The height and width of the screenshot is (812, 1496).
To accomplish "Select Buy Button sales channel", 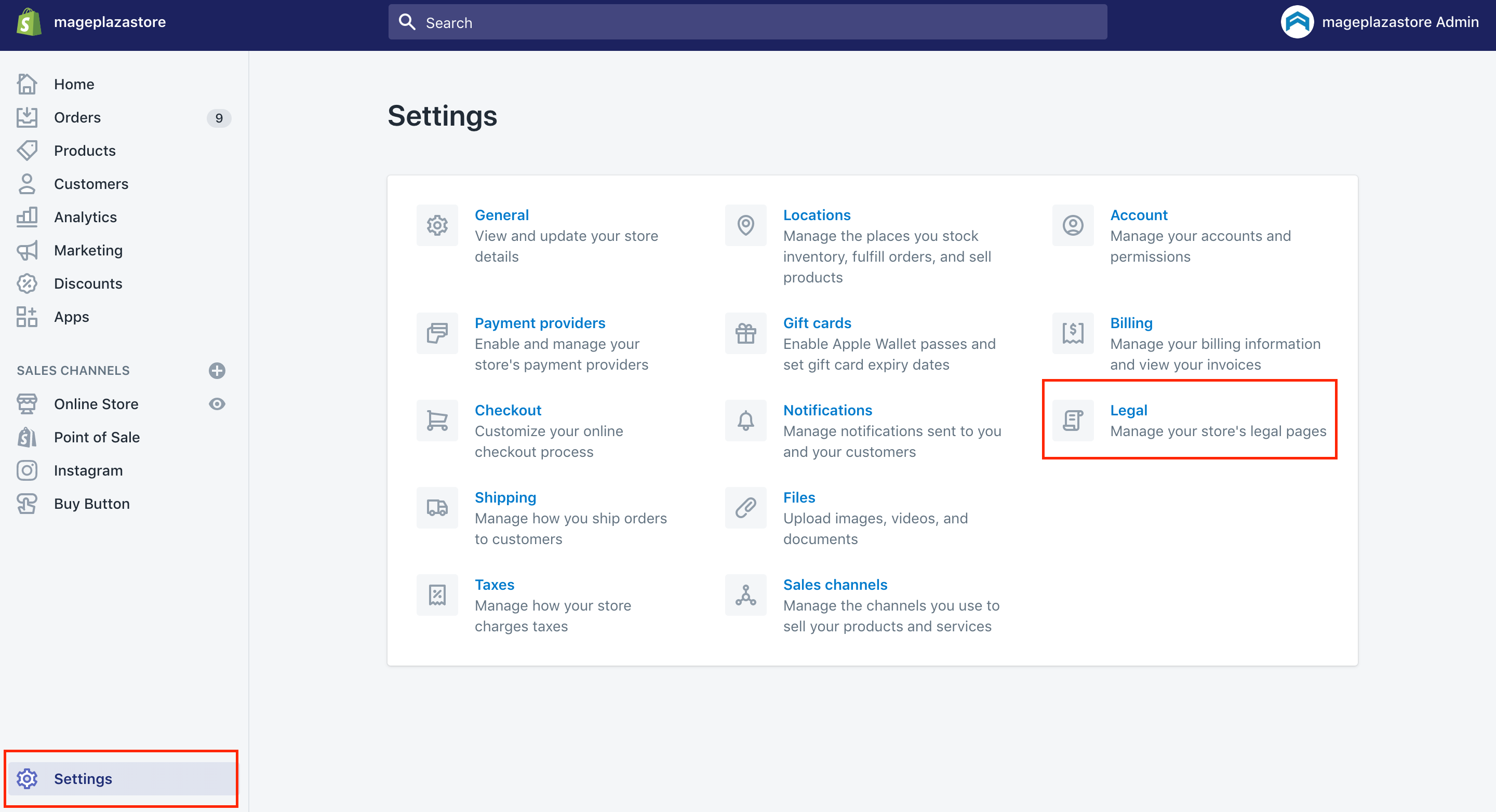I will coord(92,504).
